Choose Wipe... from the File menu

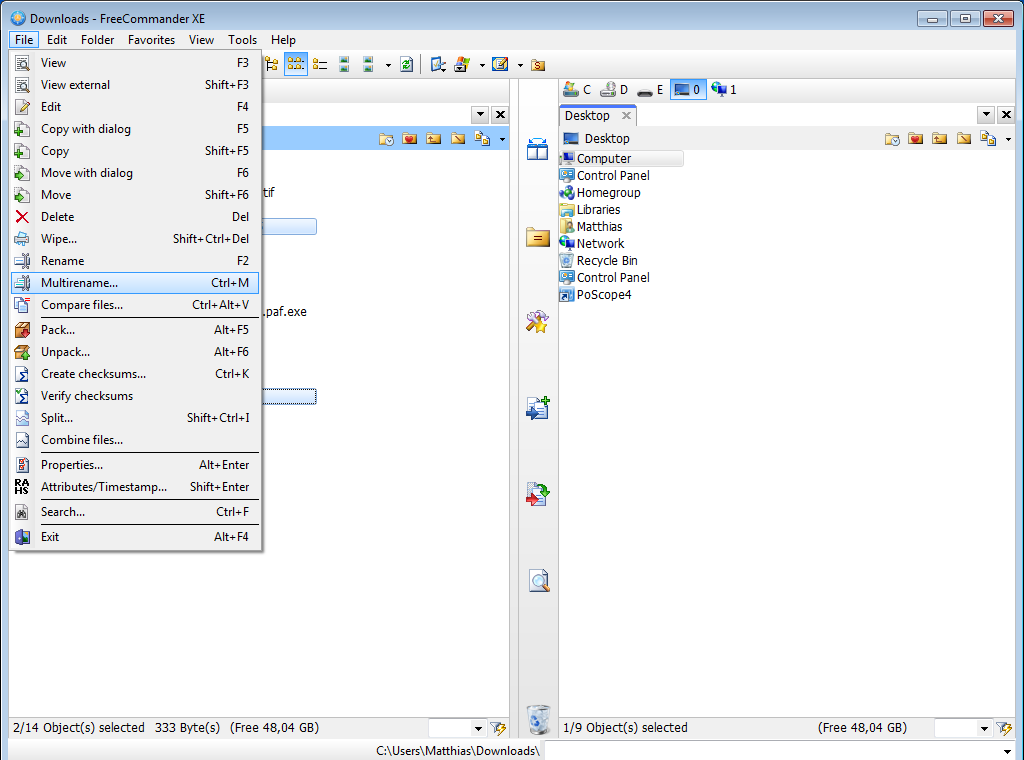[x=135, y=239]
